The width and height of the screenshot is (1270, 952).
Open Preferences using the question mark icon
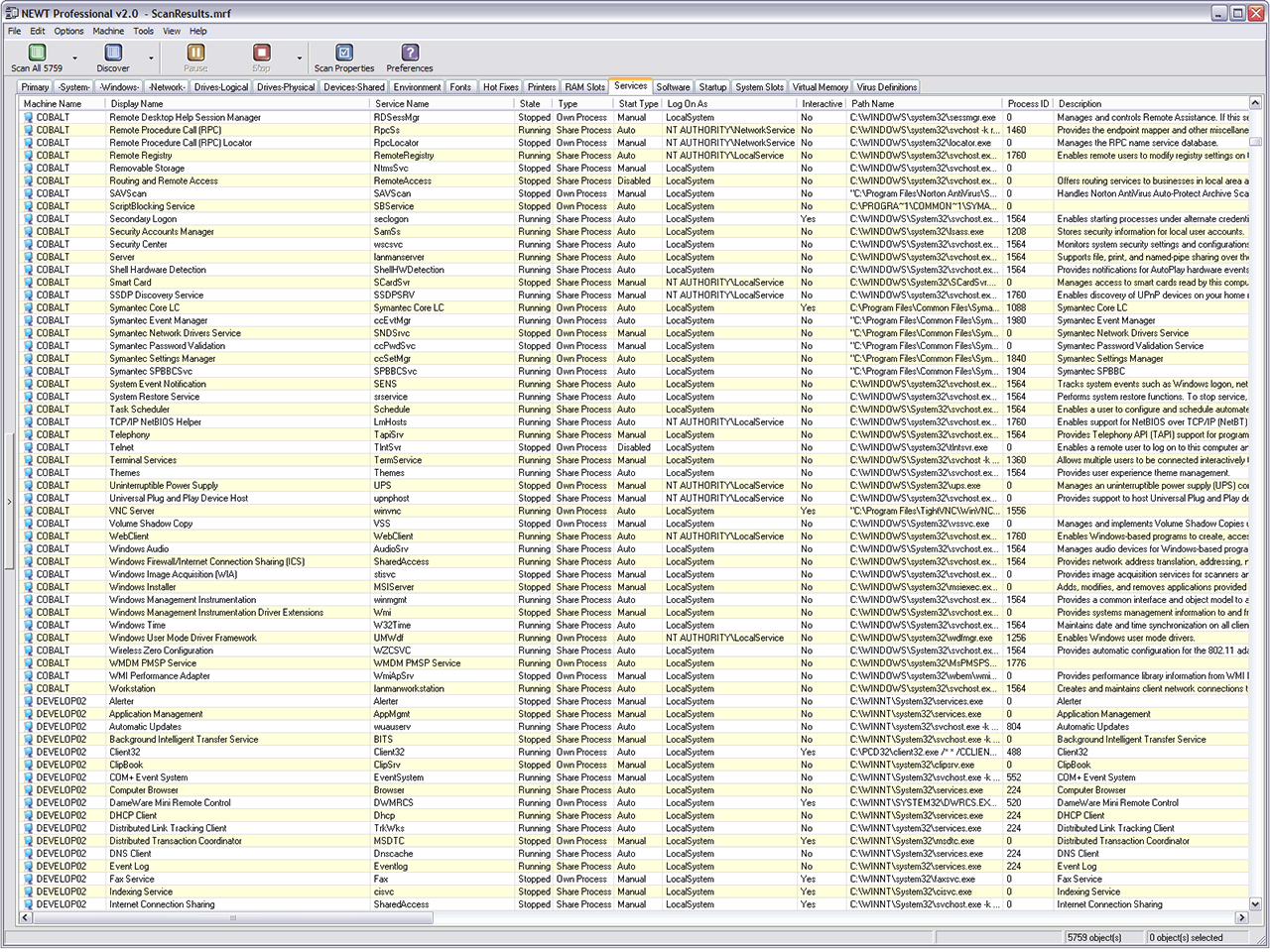410,53
